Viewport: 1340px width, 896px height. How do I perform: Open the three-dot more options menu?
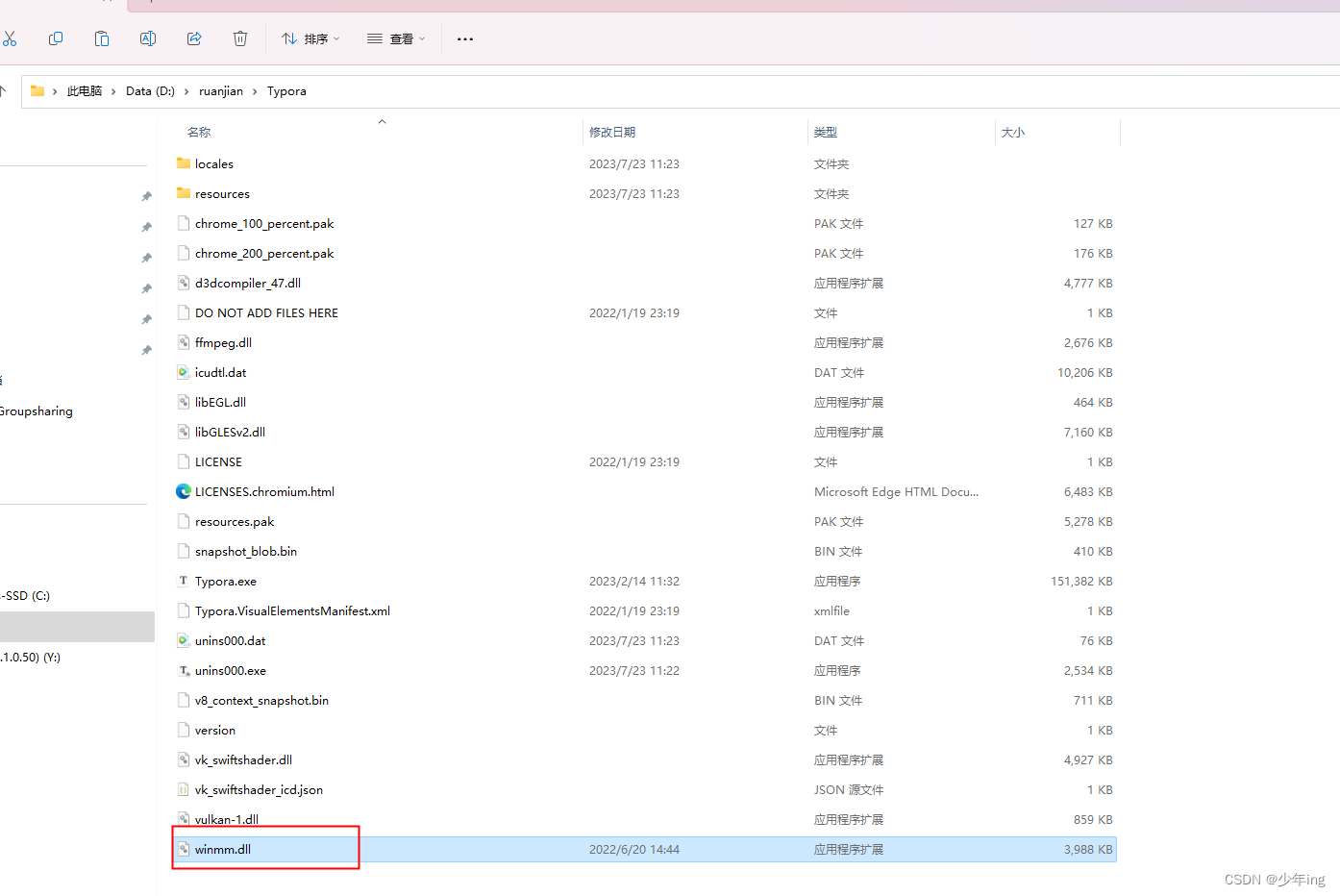pyautogui.click(x=465, y=38)
